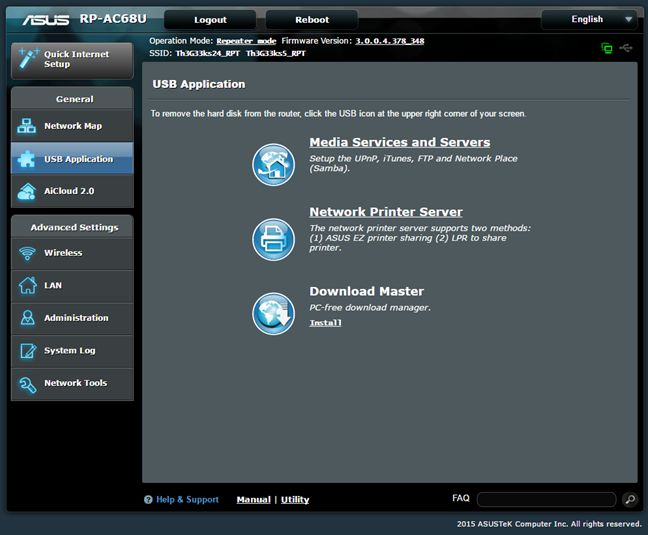Click the firmware version 3.0.0.4.378_348 link
The height and width of the screenshot is (535, 648).
click(x=390, y=41)
